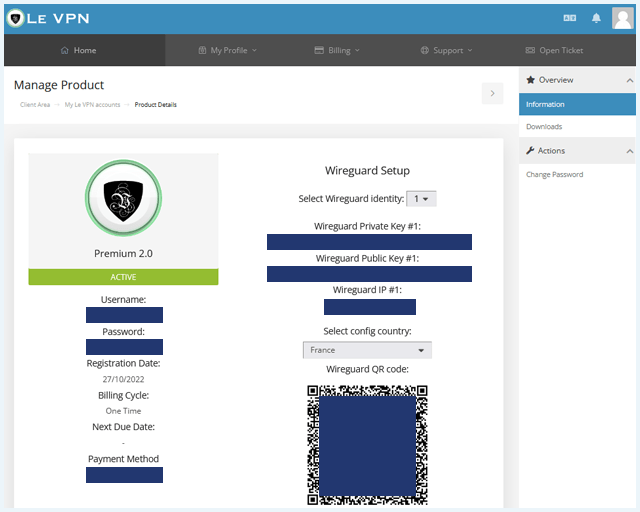The image size is (640, 512).
Task: Click the Manage Product heading
Action: 59,85
